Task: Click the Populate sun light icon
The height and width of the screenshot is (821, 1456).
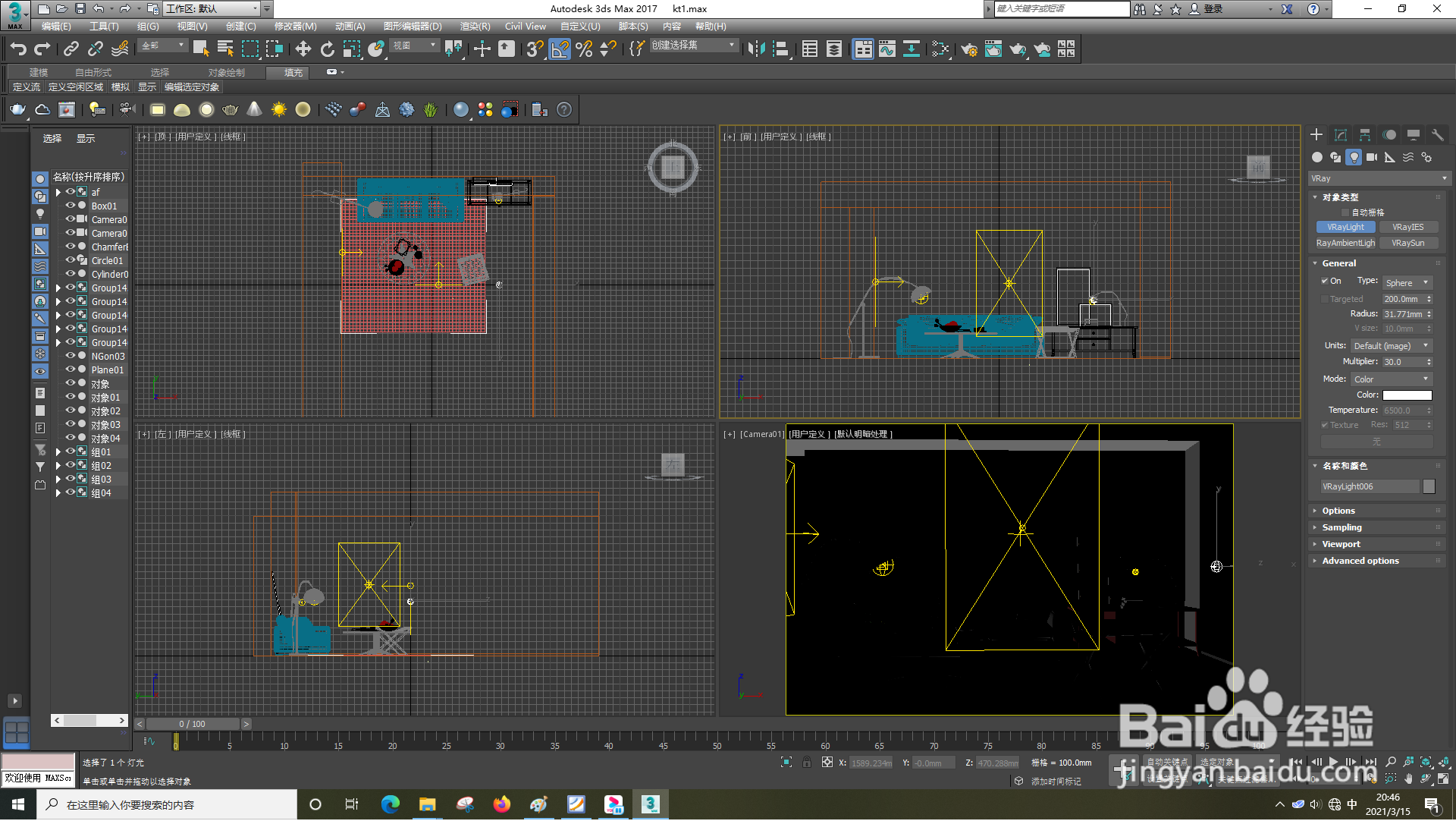Action: point(279,110)
